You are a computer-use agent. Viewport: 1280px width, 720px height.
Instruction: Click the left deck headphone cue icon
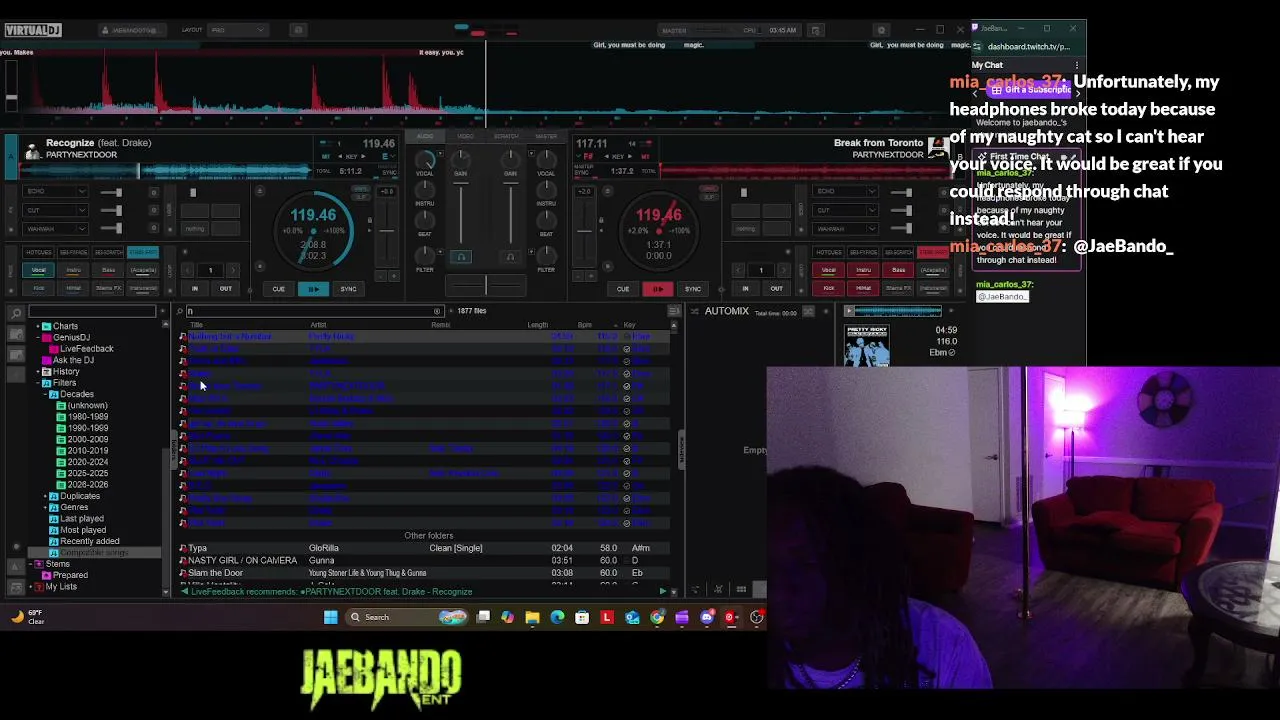[x=461, y=257]
